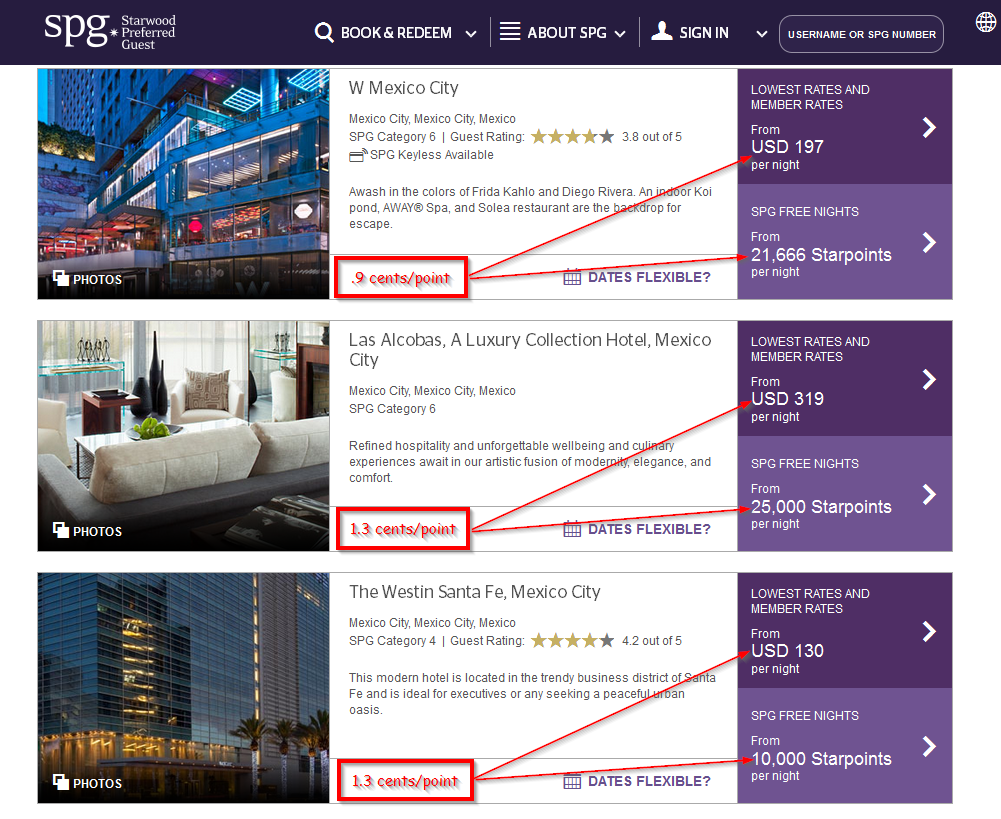Image resolution: width=1001 pixels, height=819 pixels.
Task: Click Dates Flexible link for W Mexico City
Action: pos(649,277)
